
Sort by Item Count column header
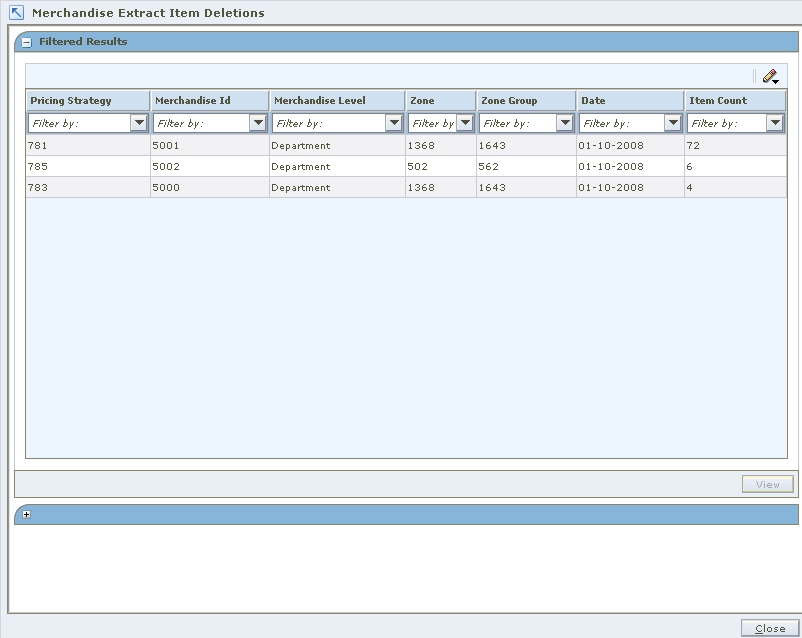(x=736, y=100)
